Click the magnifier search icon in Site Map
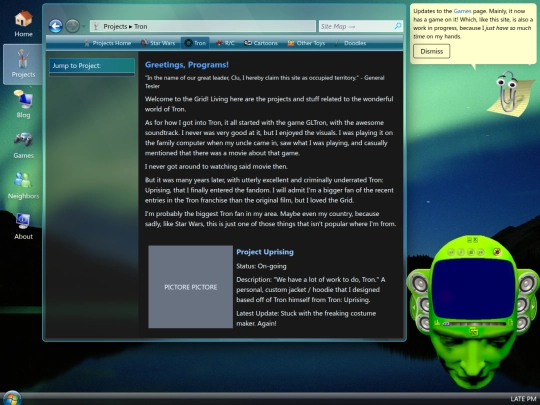Image resolution: width=540 pixels, height=405 pixels. coord(398,26)
